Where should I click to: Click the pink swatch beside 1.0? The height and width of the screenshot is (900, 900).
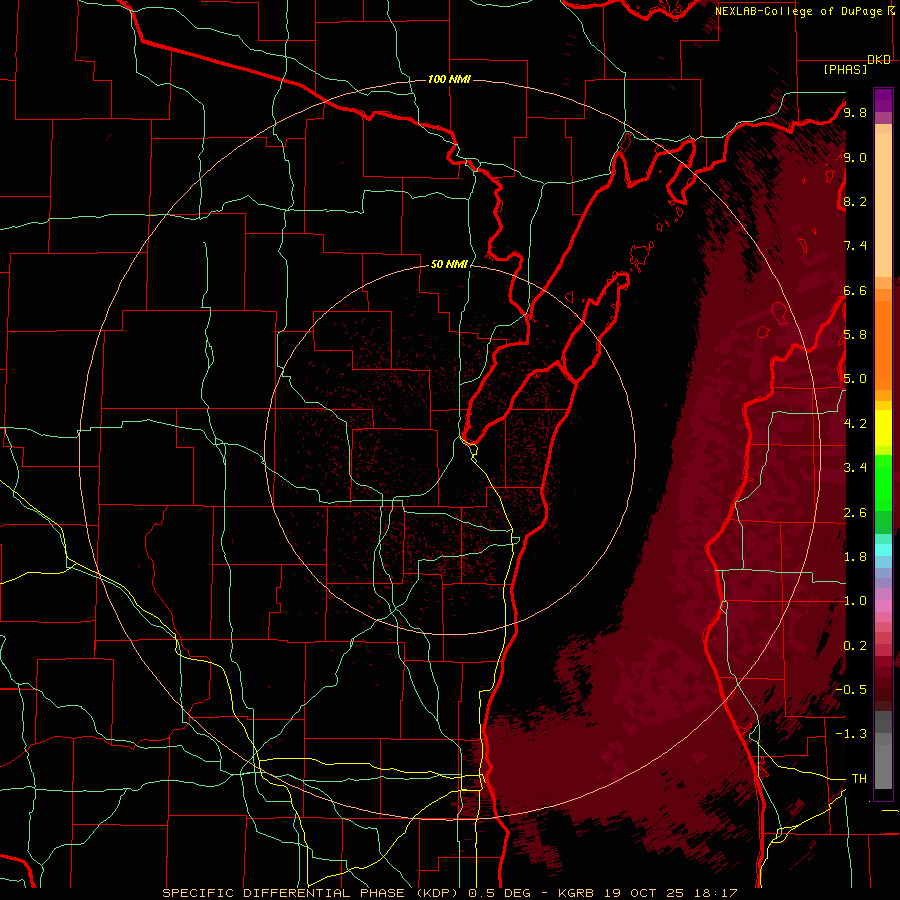click(x=883, y=606)
